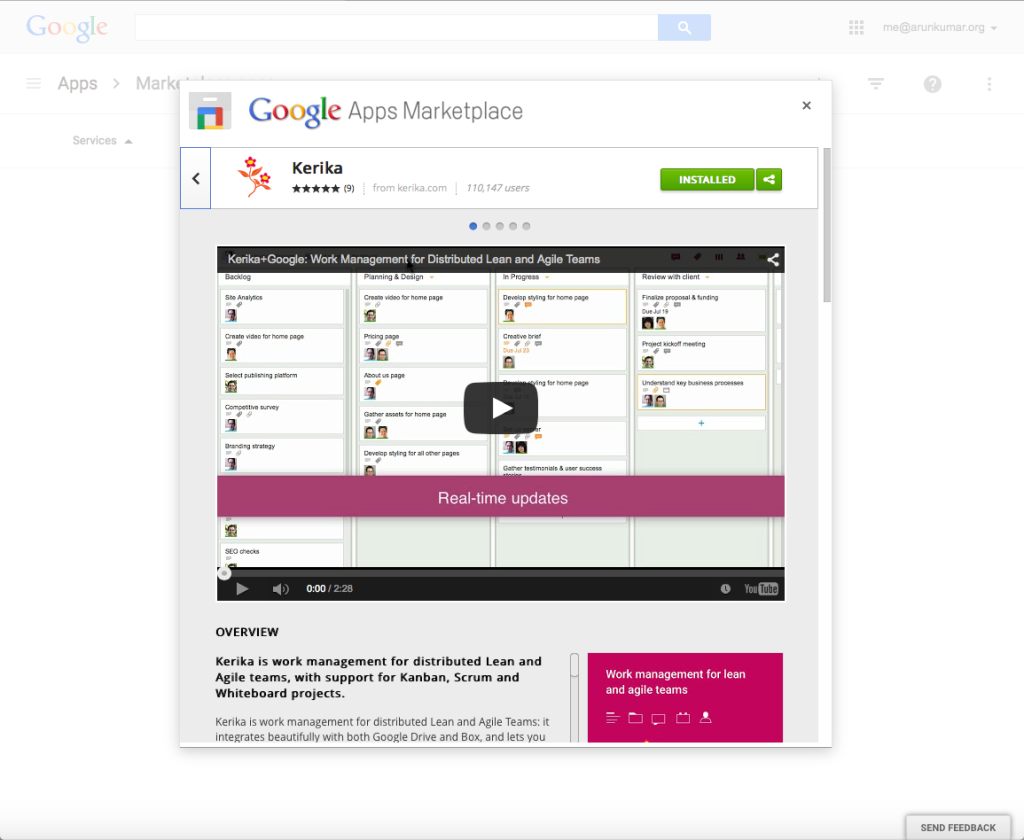The image size is (1024, 840).
Task: Start the video with the large play button
Action: [501, 408]
